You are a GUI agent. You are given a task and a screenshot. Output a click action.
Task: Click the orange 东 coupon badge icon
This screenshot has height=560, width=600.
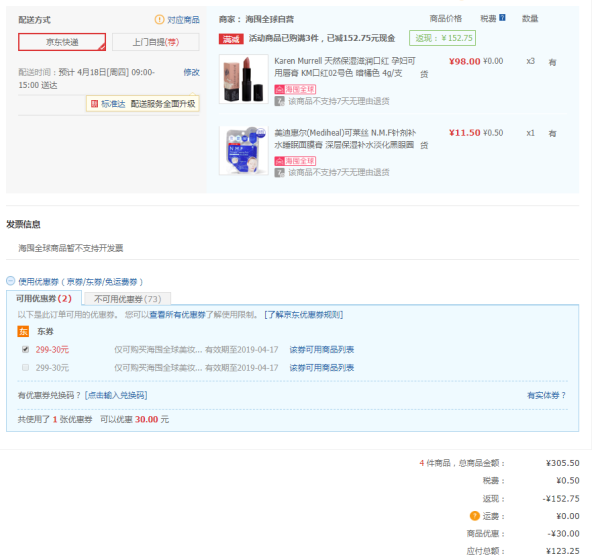tap(23, 331)
